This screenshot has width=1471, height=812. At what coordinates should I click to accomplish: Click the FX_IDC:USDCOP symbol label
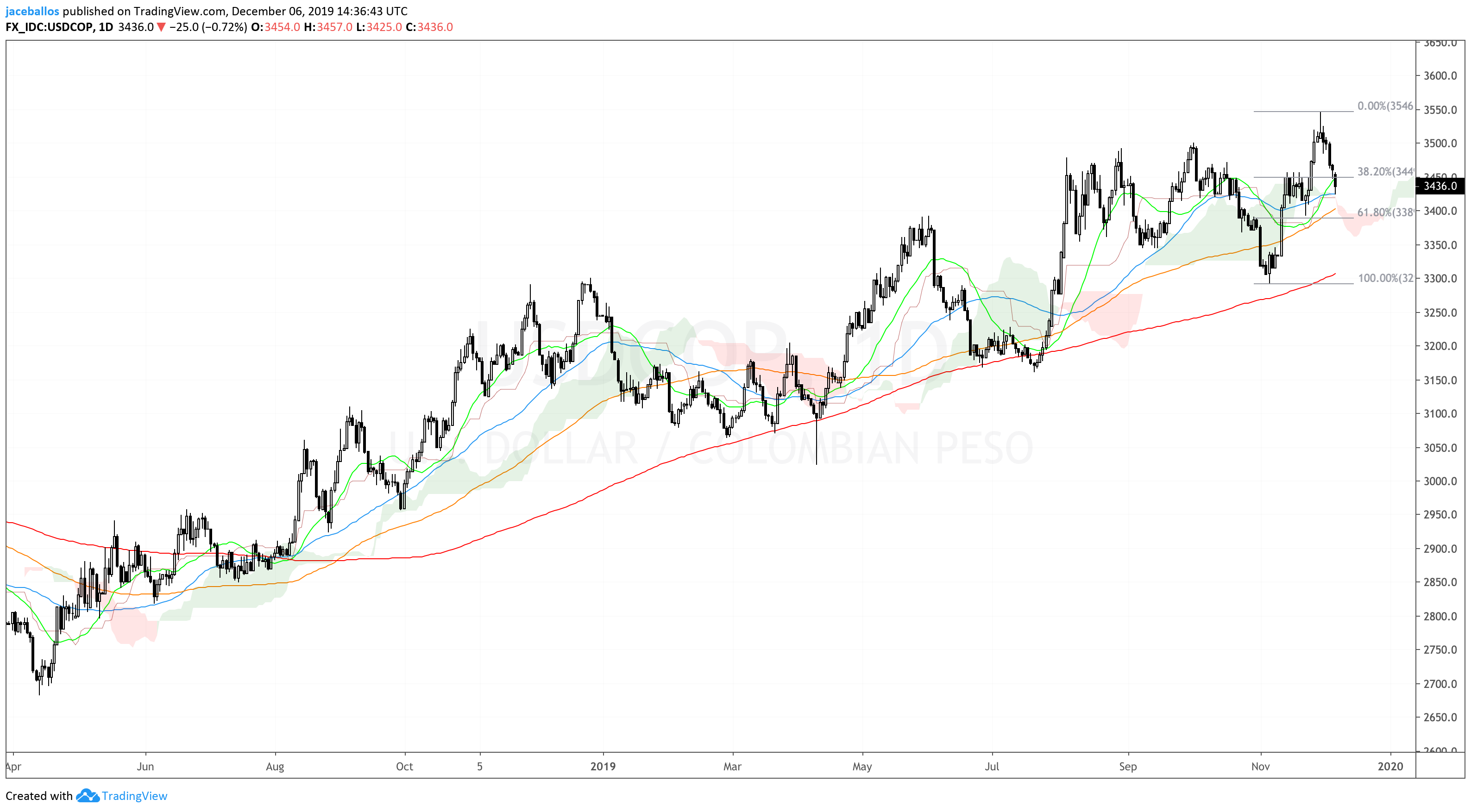click(x=49, y=27)
